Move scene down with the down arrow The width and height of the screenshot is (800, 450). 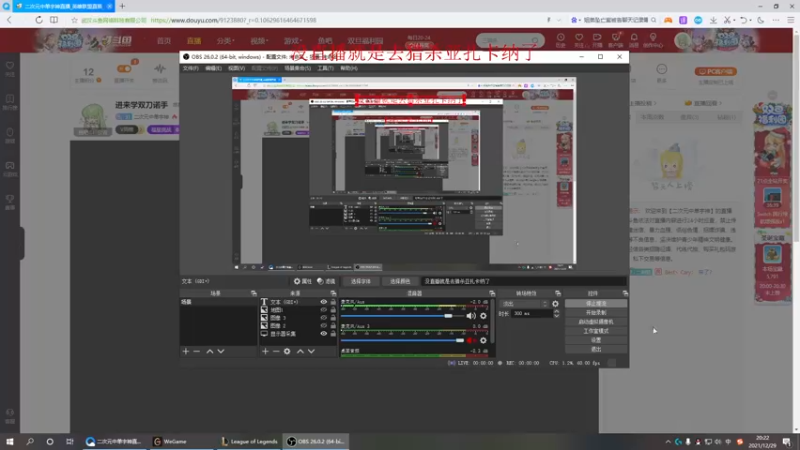click(221, 351)
